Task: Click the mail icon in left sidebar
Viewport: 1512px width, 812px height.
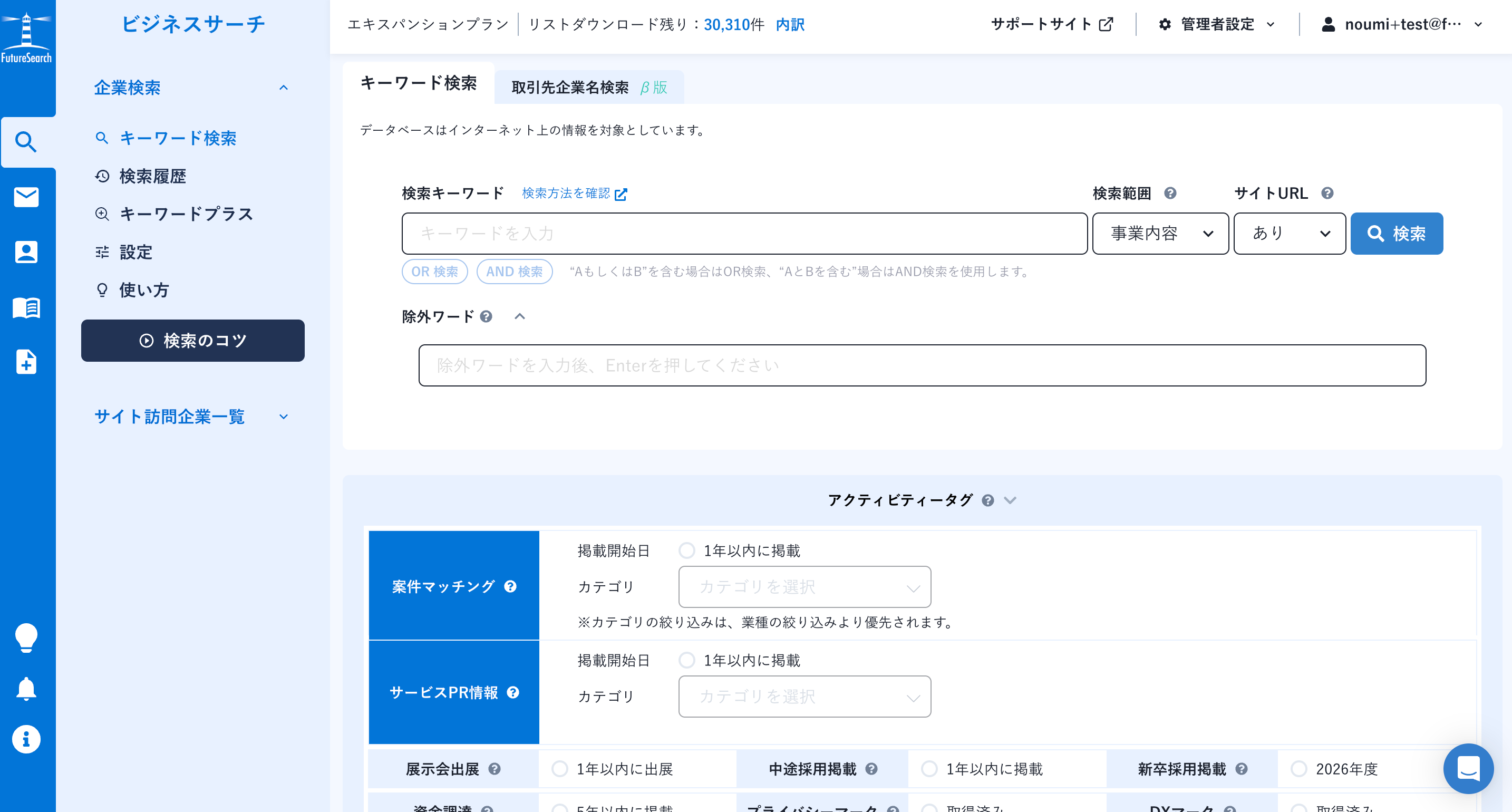Action: coord(26,197)
